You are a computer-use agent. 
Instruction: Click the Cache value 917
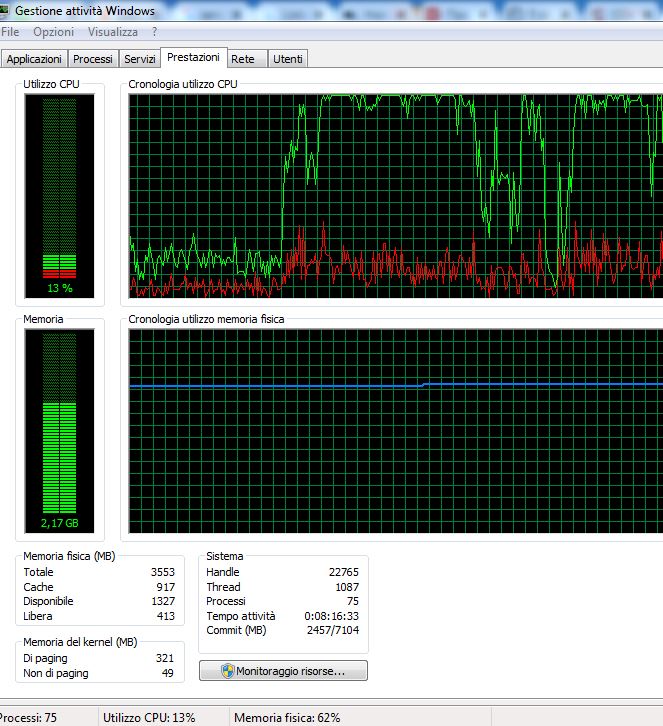click(x=166, y=587)
